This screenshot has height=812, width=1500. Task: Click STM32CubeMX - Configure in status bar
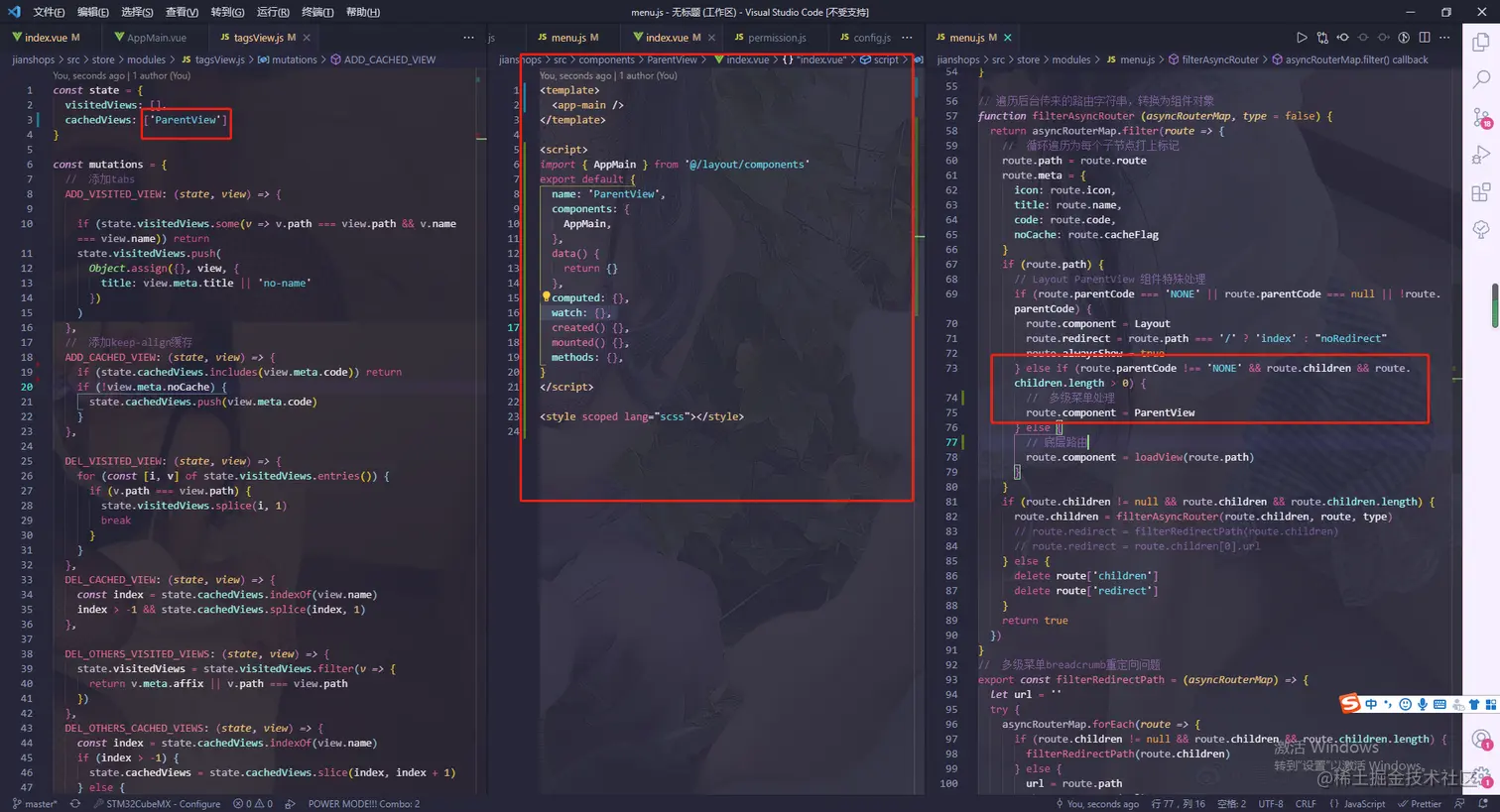(x=157, y=804)
